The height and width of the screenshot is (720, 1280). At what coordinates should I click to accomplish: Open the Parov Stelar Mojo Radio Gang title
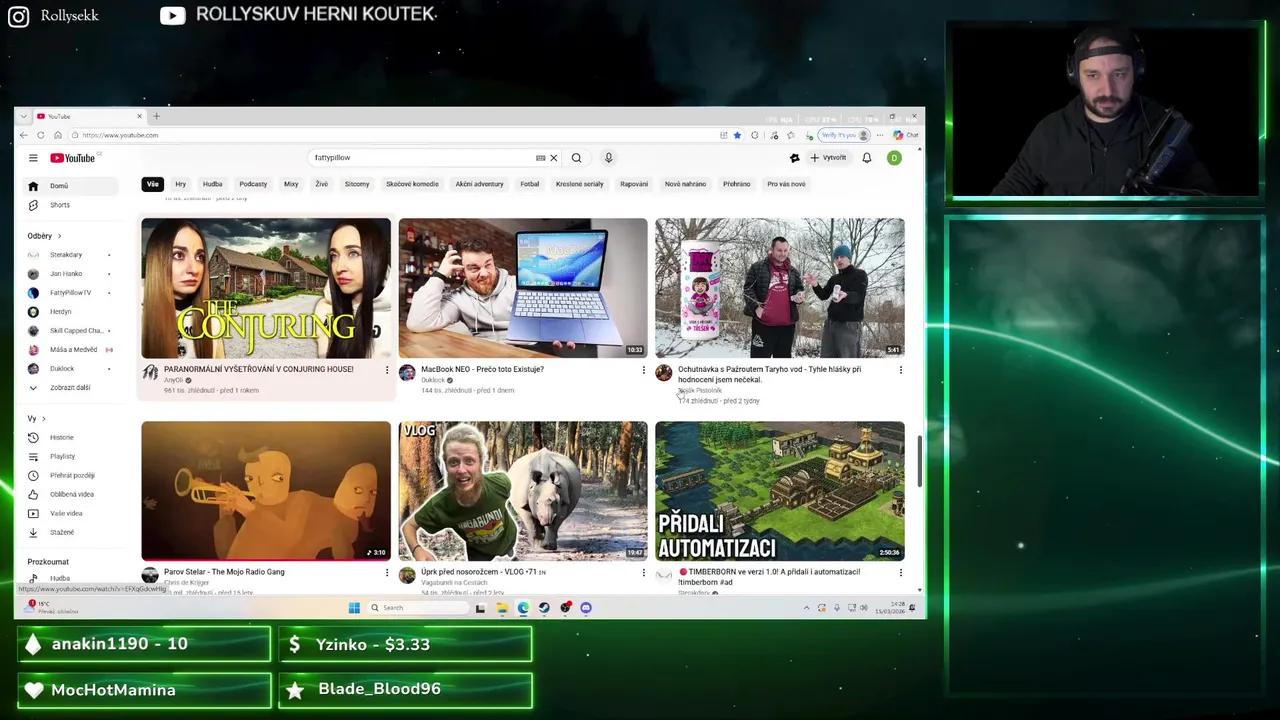224,572
